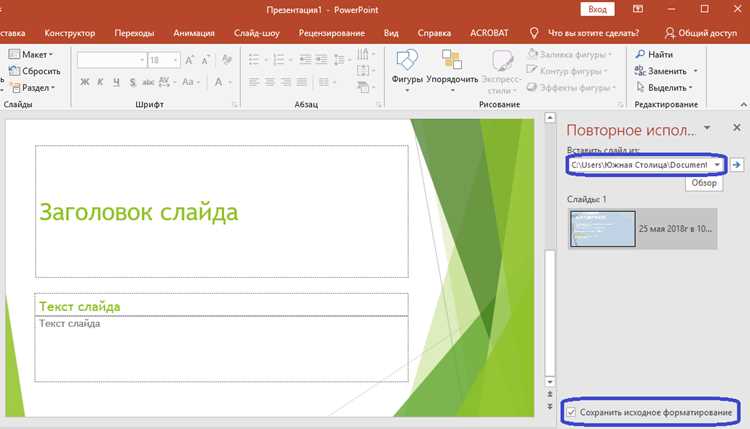Click the green Текст слайда placeholder

pyautogui.click(x=221, y=306)
